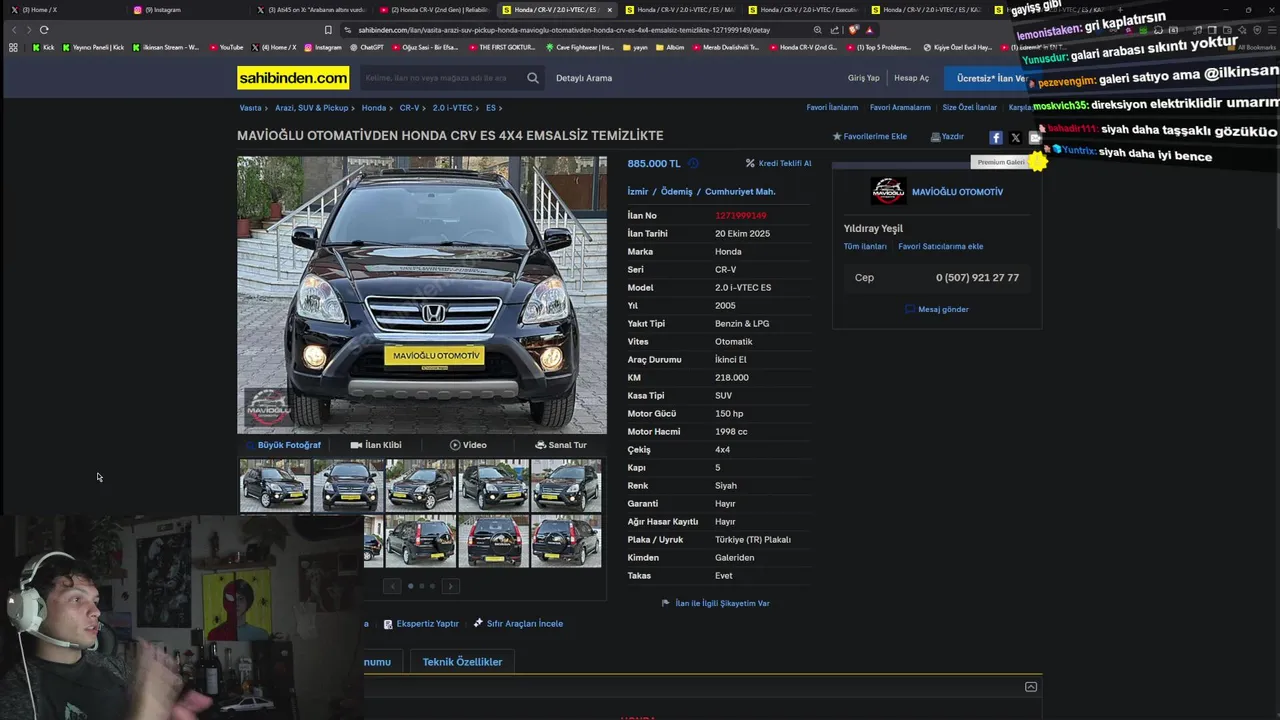Open the 2.0 i-VTEC breadcrumb
1280x720 pixels.
pos(453,108)
